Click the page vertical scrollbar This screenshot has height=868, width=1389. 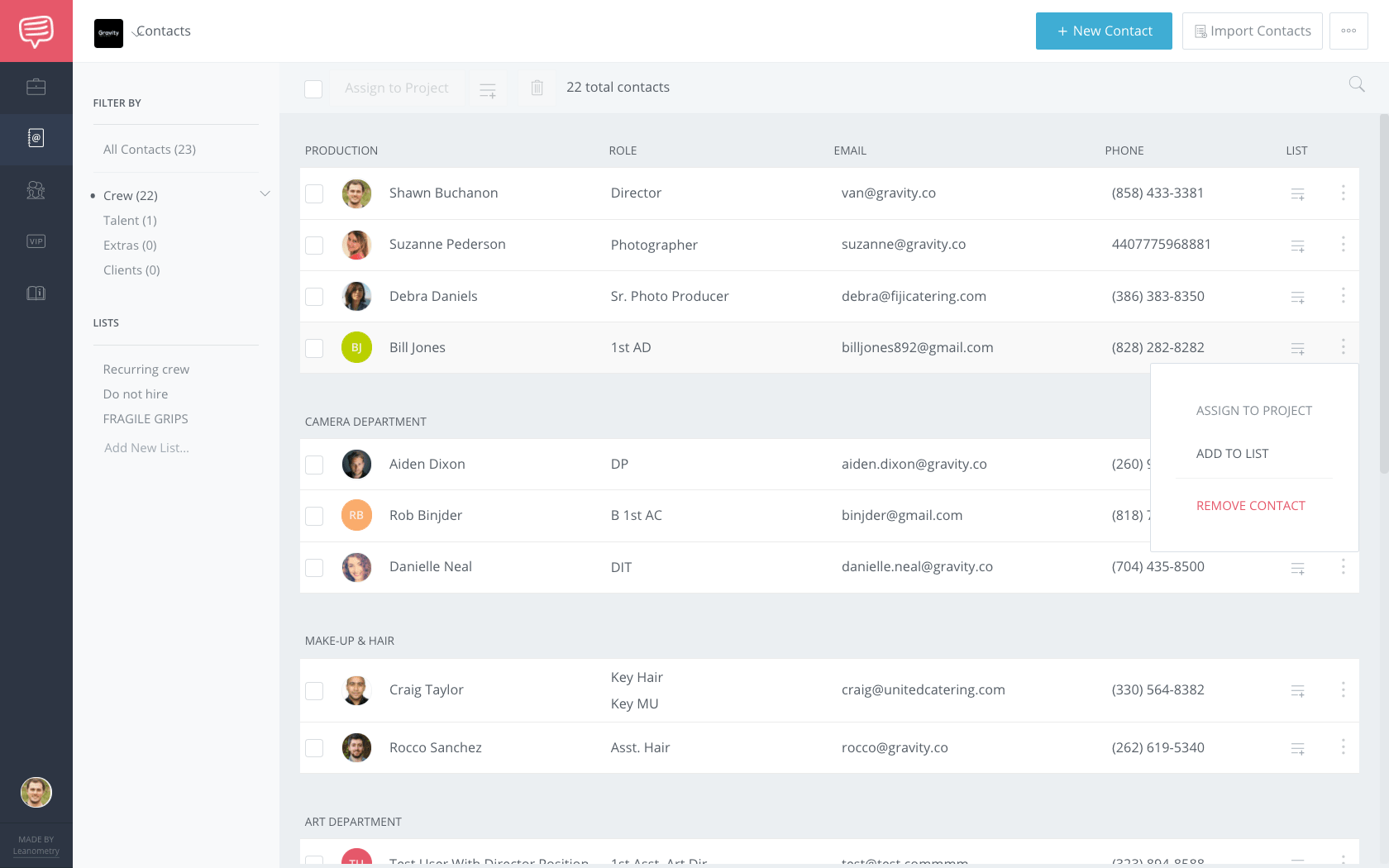pyautogui.click(x=1384, y=293)
